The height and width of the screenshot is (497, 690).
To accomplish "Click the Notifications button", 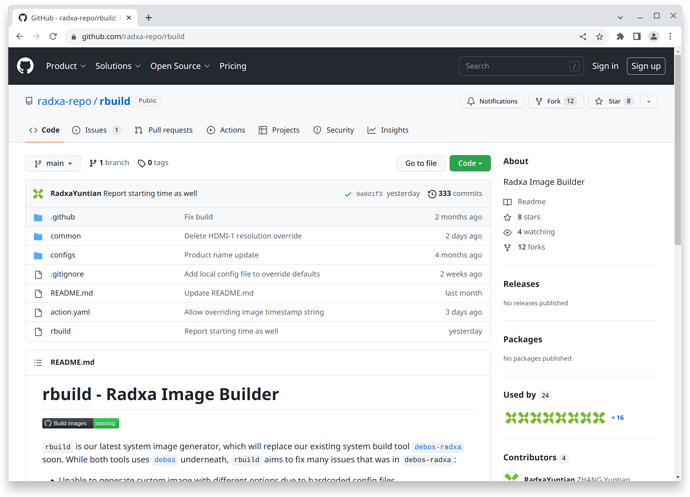I will pos(492,101).
